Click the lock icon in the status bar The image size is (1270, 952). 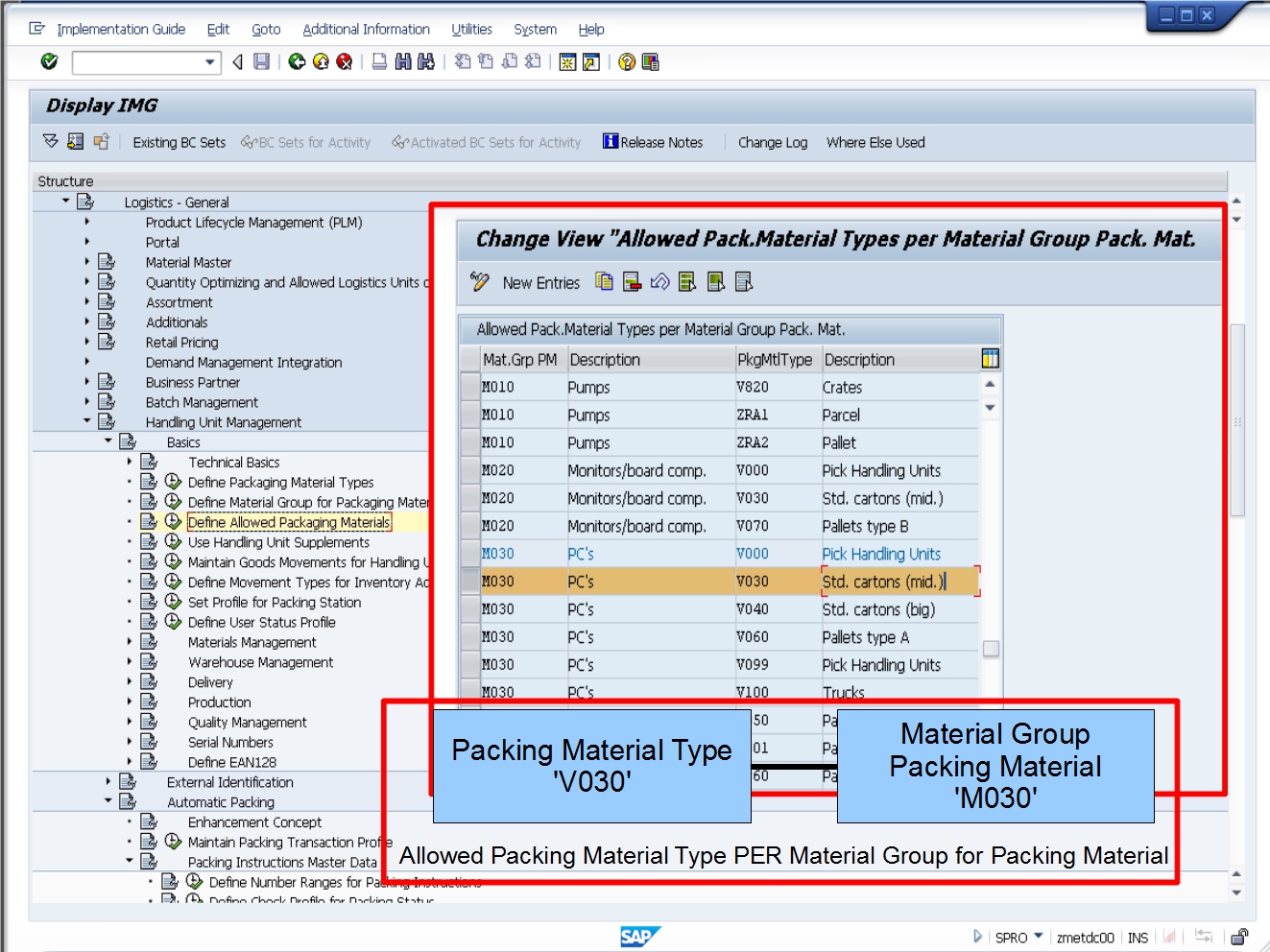point(1239,937)
